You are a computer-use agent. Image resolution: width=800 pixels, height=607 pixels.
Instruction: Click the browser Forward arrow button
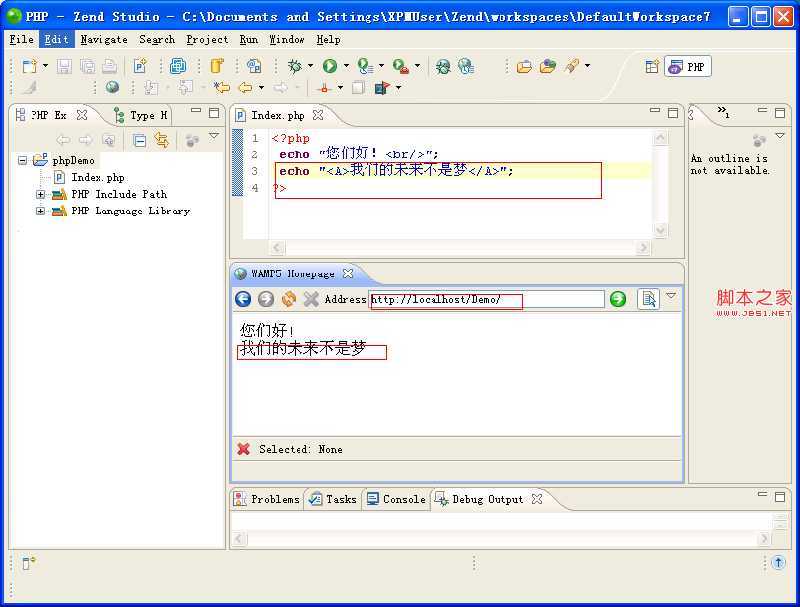click(x=266, y=299)
